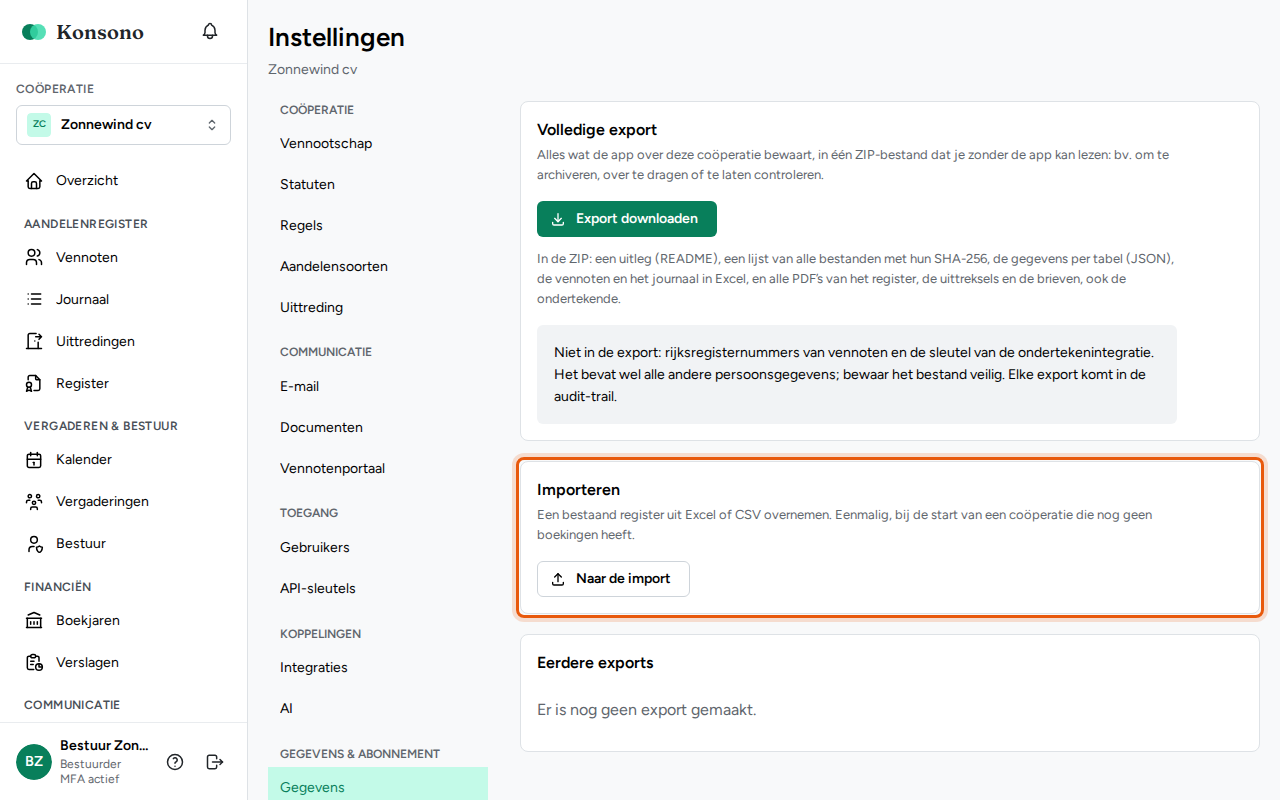
Task: Open Vergaderingen from sidebar
Action: click(x=124, y=502)
